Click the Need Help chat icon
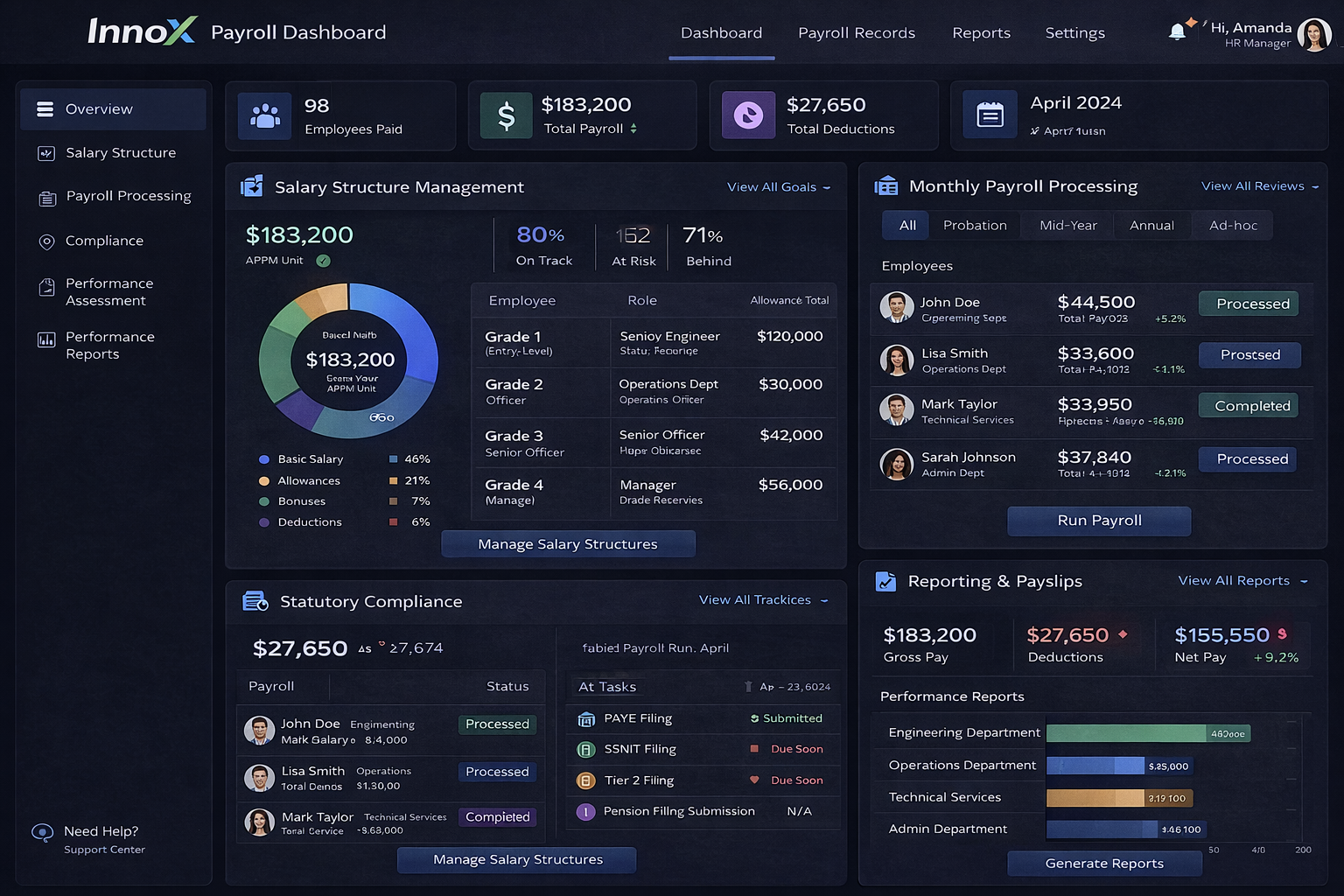 click(42, 832)
